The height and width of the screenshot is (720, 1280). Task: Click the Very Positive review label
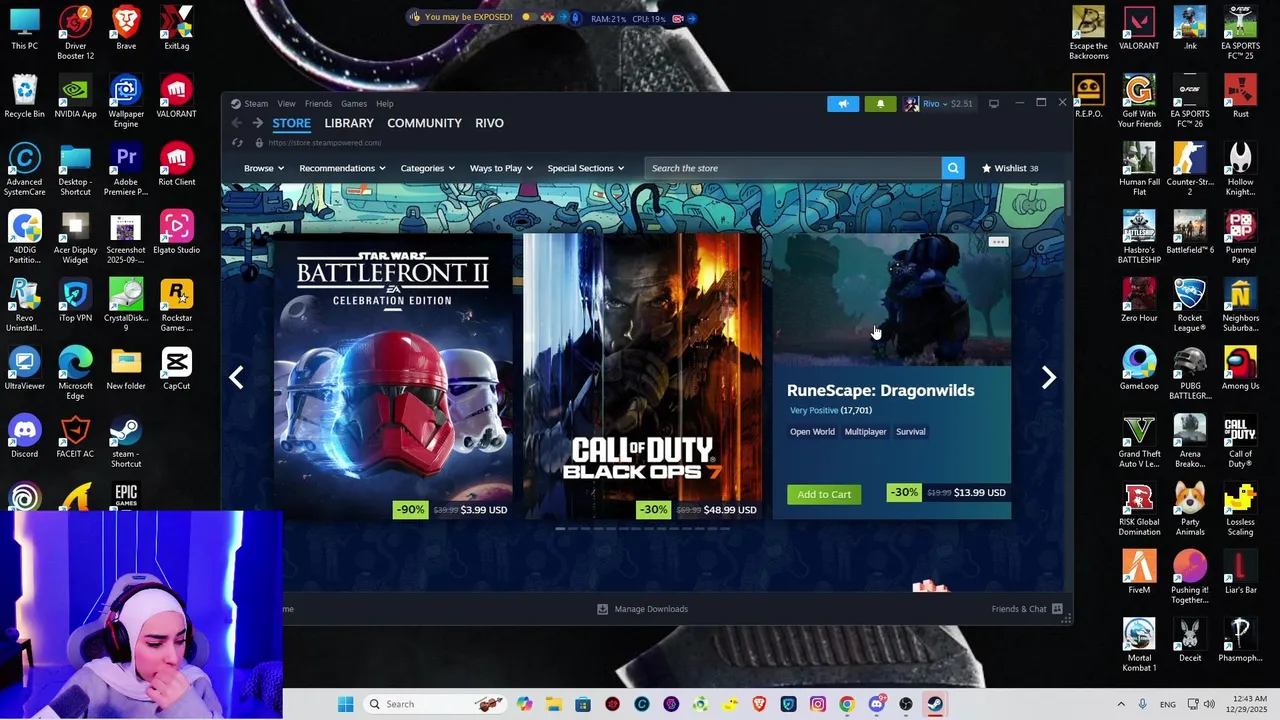click(814, 410)
